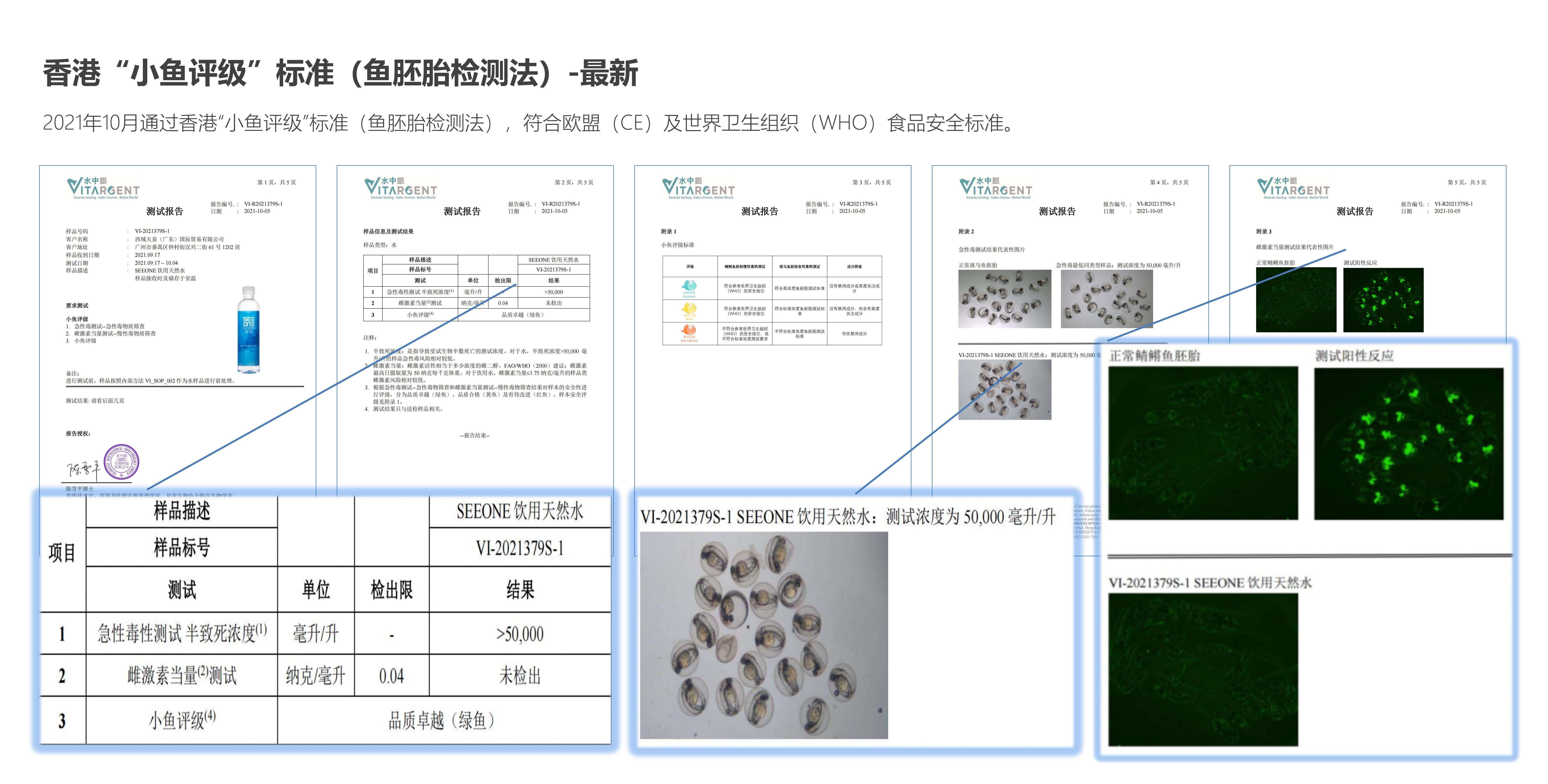This screenshot has width=1548, height=784.
Task: Click the enlarged normal medaka embryo fluorescence image
Action: [x=1203, y=443]
